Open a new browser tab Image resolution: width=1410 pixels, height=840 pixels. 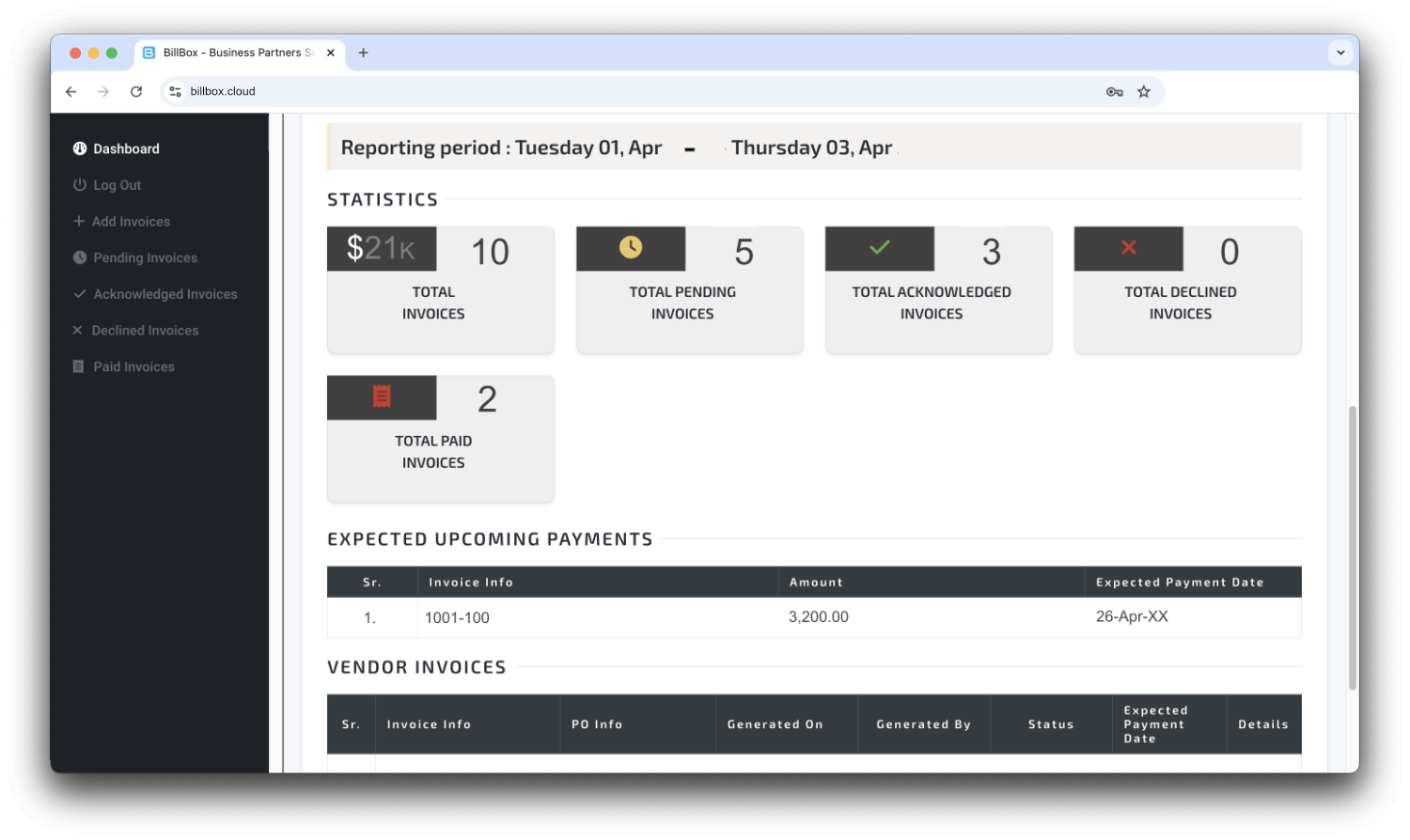point(363,53)
